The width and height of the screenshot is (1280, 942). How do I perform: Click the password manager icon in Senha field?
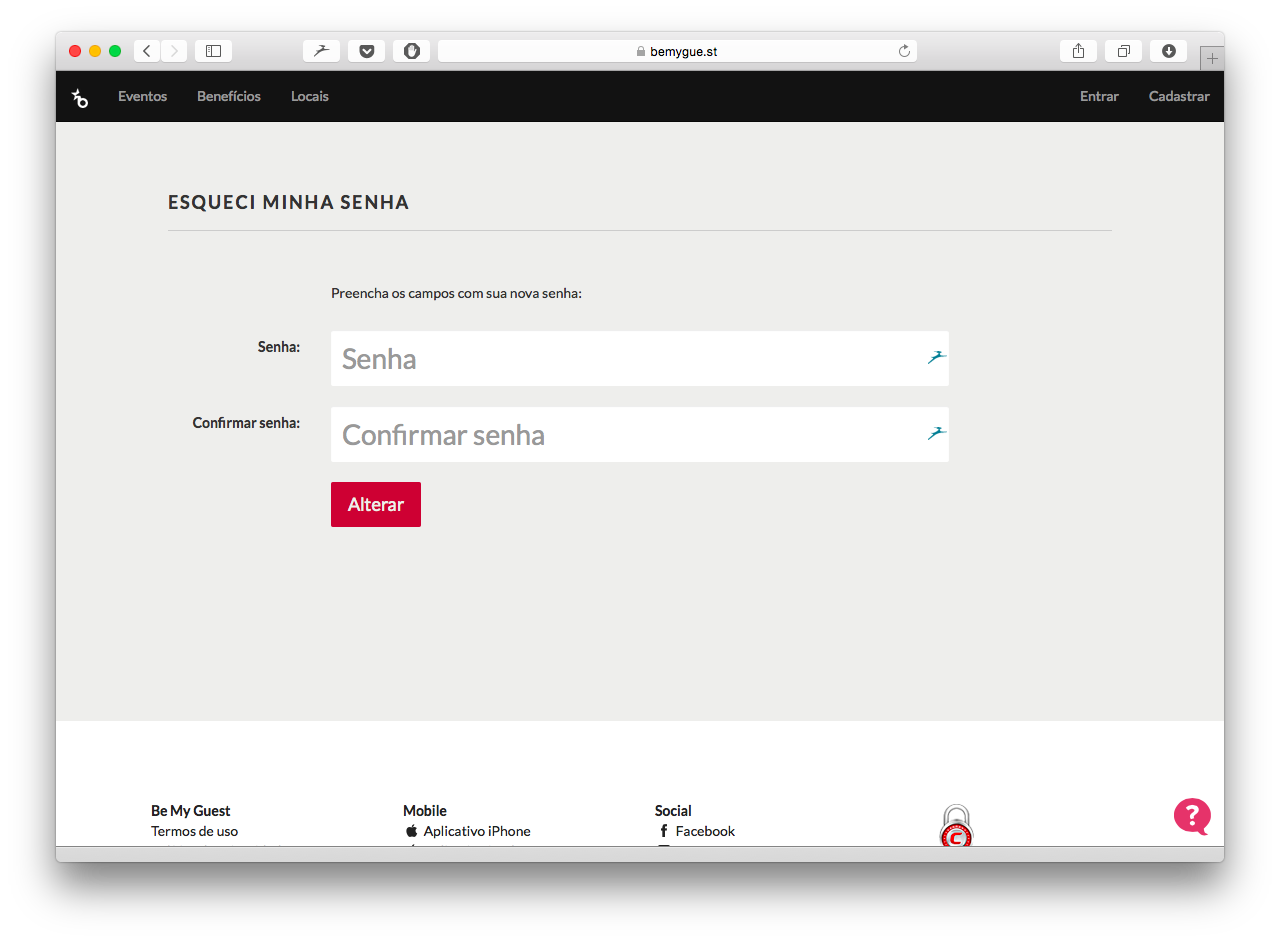(x=936, y=357)
